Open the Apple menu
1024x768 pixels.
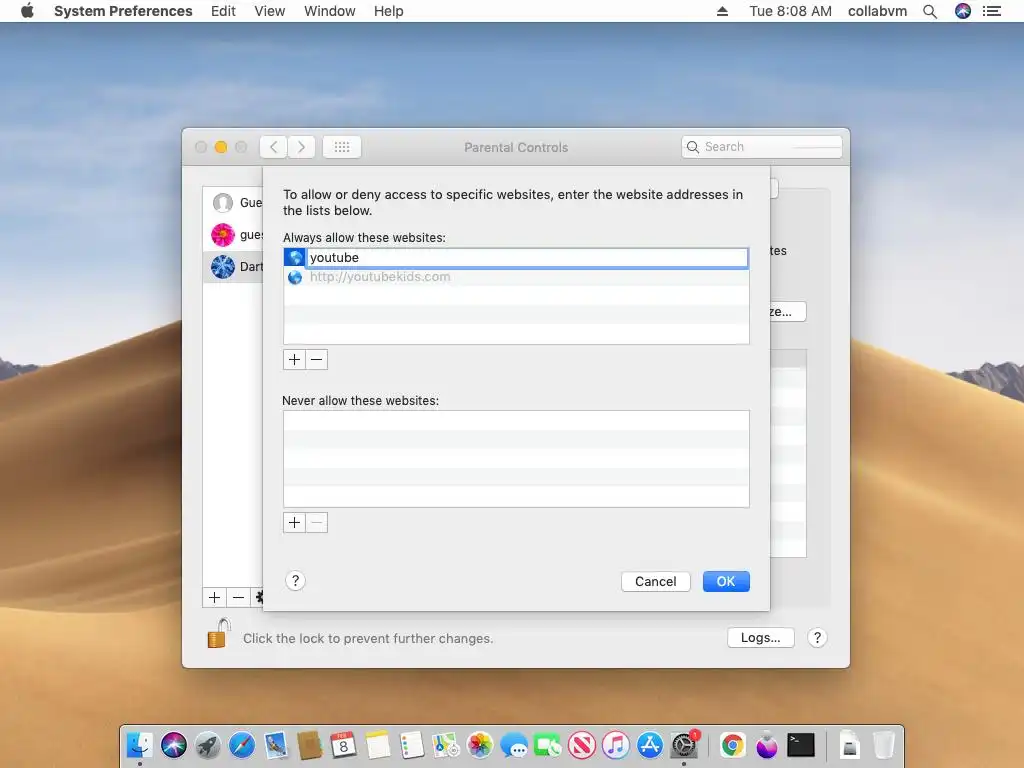click(27, 11)
